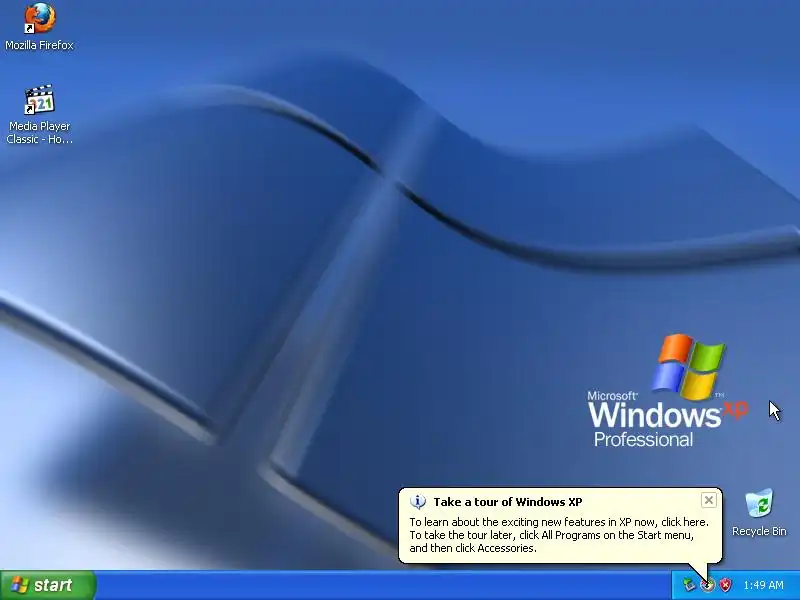The image size is (800, 600).
Task: Select the Recycle Bin desktop icon
Action: pyautogui.click(x=759, y=513)
